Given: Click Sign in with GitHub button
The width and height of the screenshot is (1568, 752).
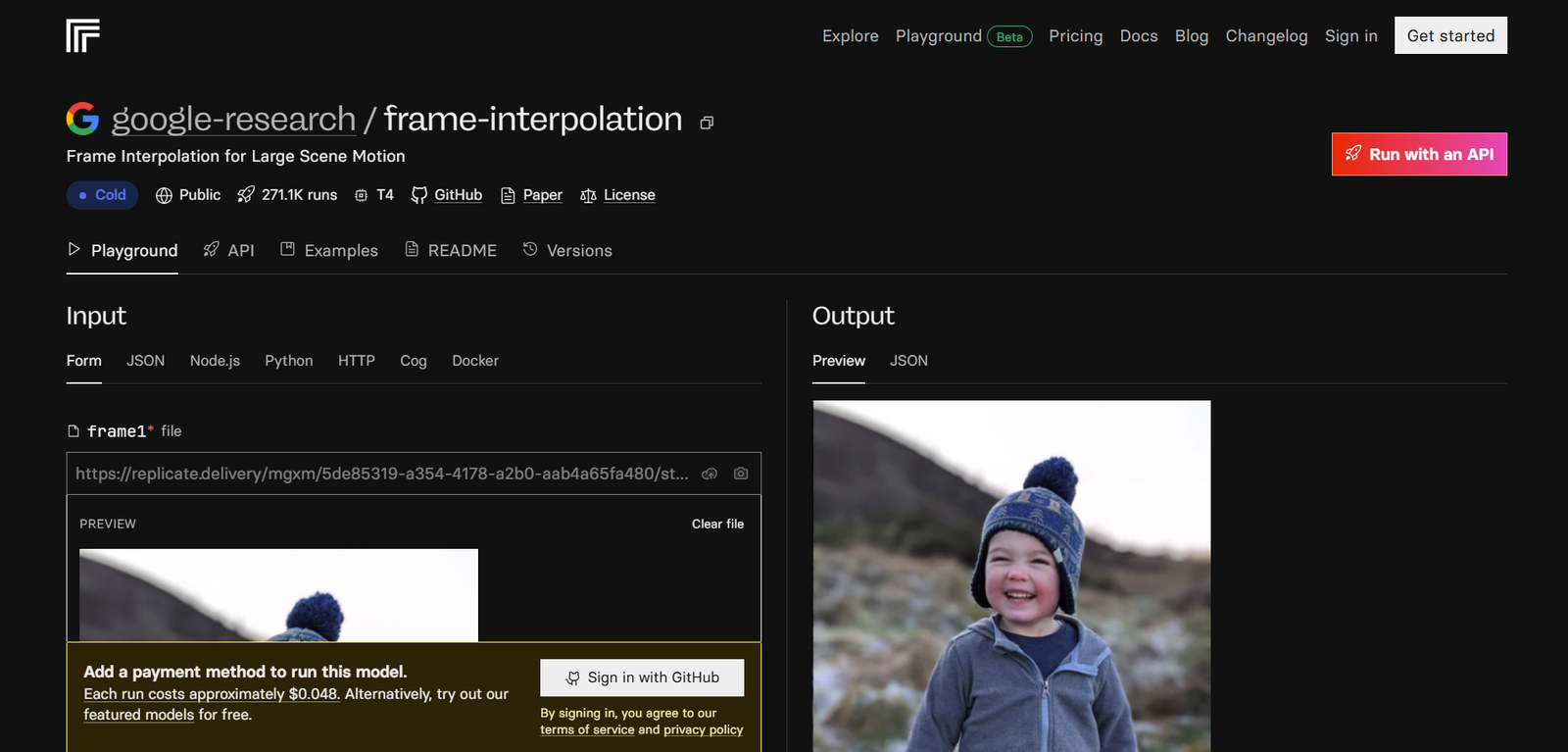Looking at the screenshot, I should pos(642,677).
